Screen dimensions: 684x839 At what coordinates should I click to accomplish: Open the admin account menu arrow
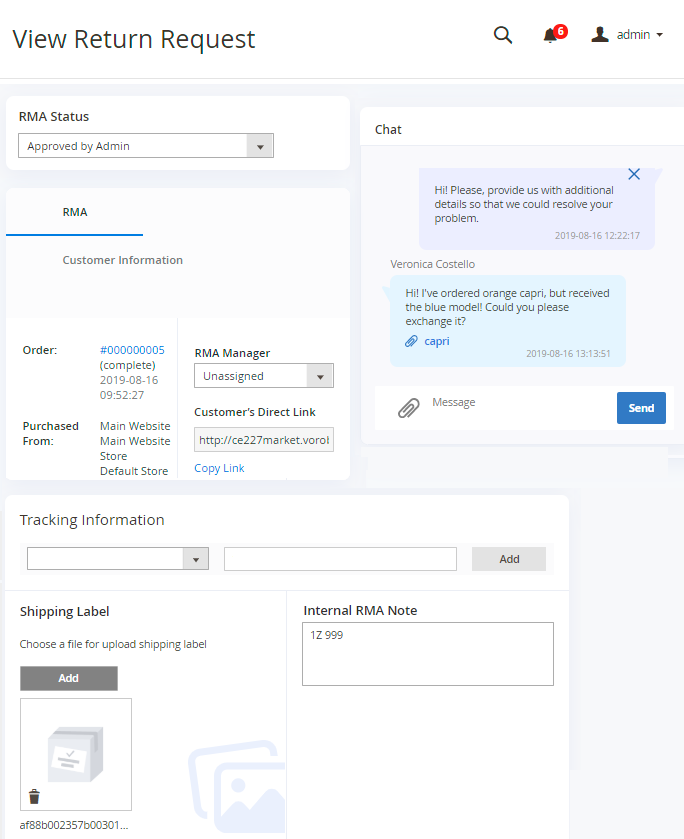(660, 35)
